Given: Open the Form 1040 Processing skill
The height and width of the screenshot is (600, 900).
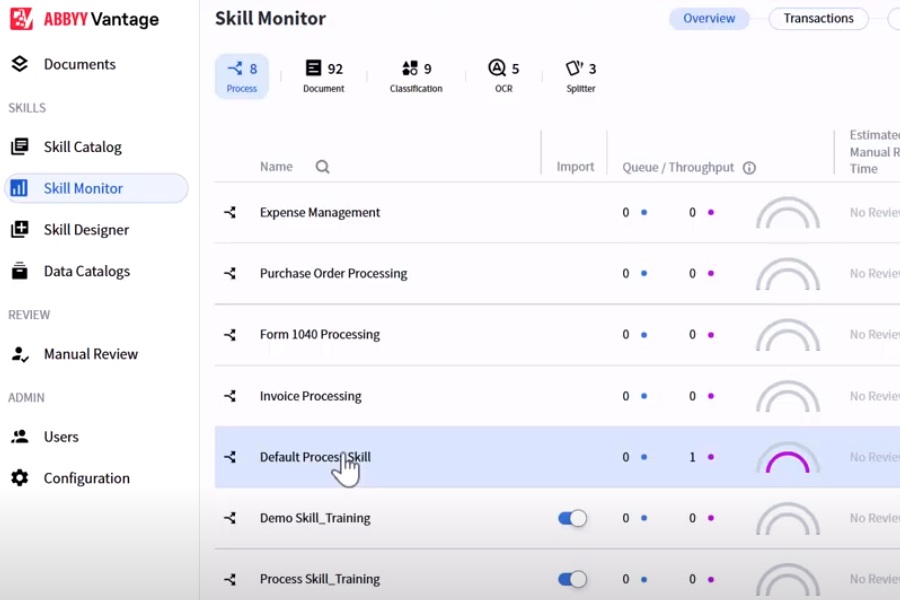Looking at the screenshot, I should [x=320, y=334].
